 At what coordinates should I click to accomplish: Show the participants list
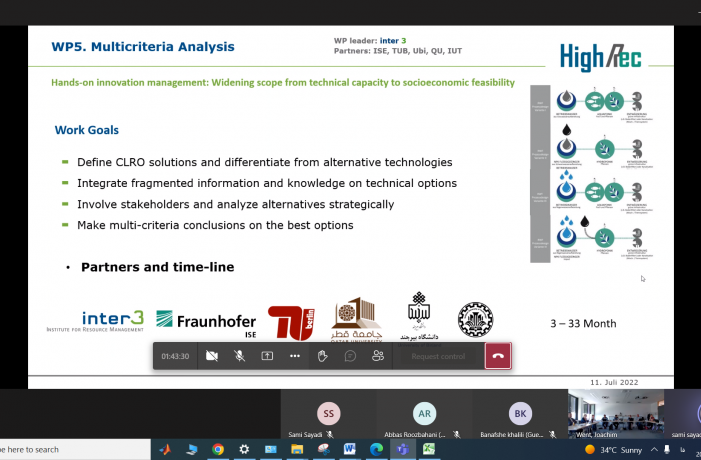click(378, 356)
